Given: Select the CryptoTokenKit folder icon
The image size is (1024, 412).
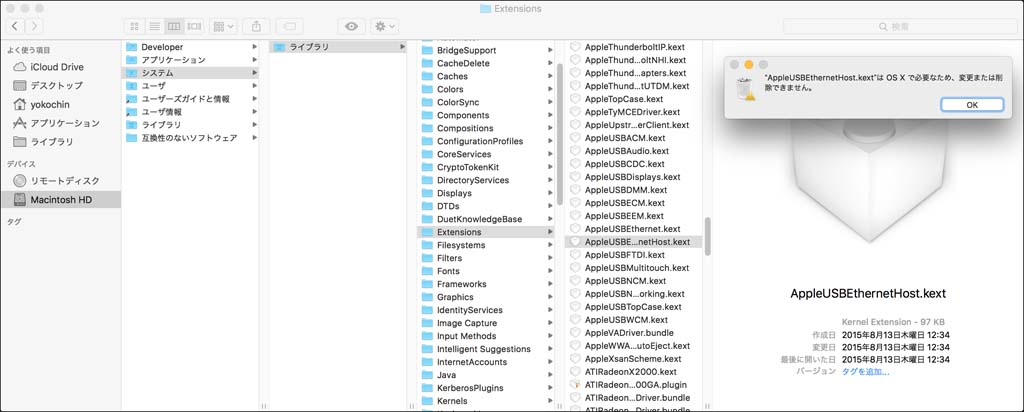Looking at the screenshot, I should click(427, 167).
